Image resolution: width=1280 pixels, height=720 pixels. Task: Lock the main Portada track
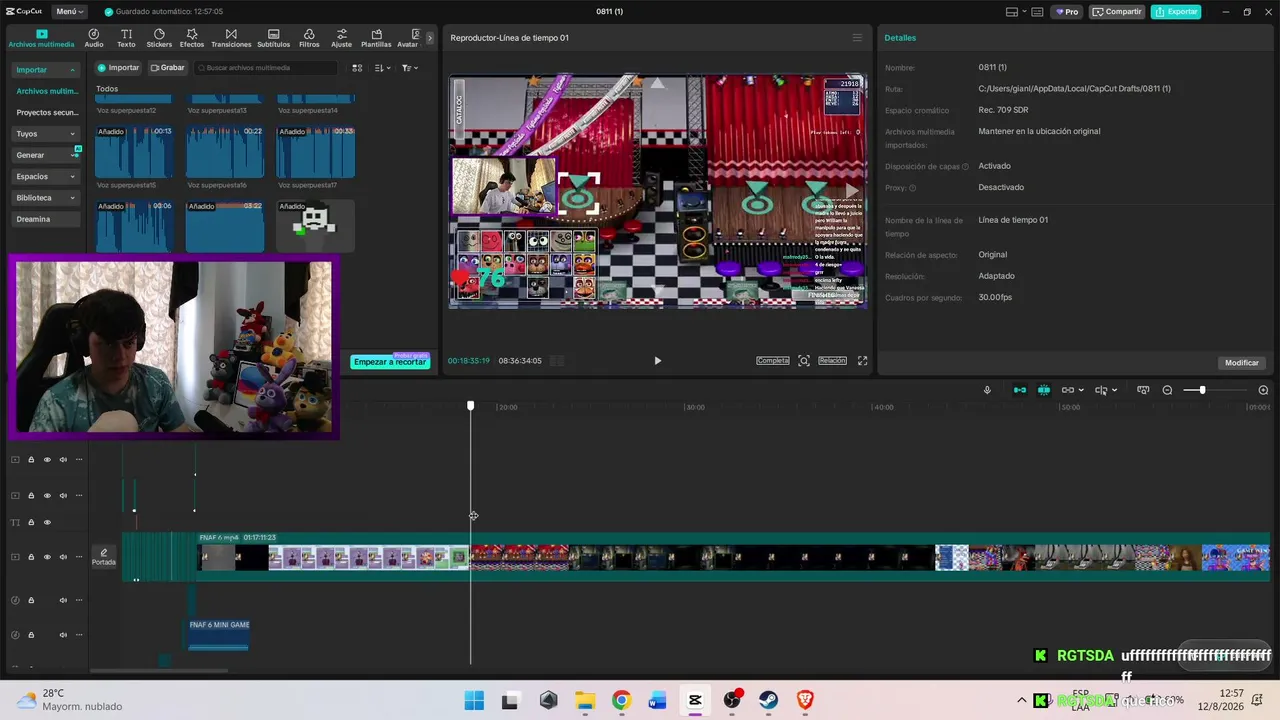[31, 557]
